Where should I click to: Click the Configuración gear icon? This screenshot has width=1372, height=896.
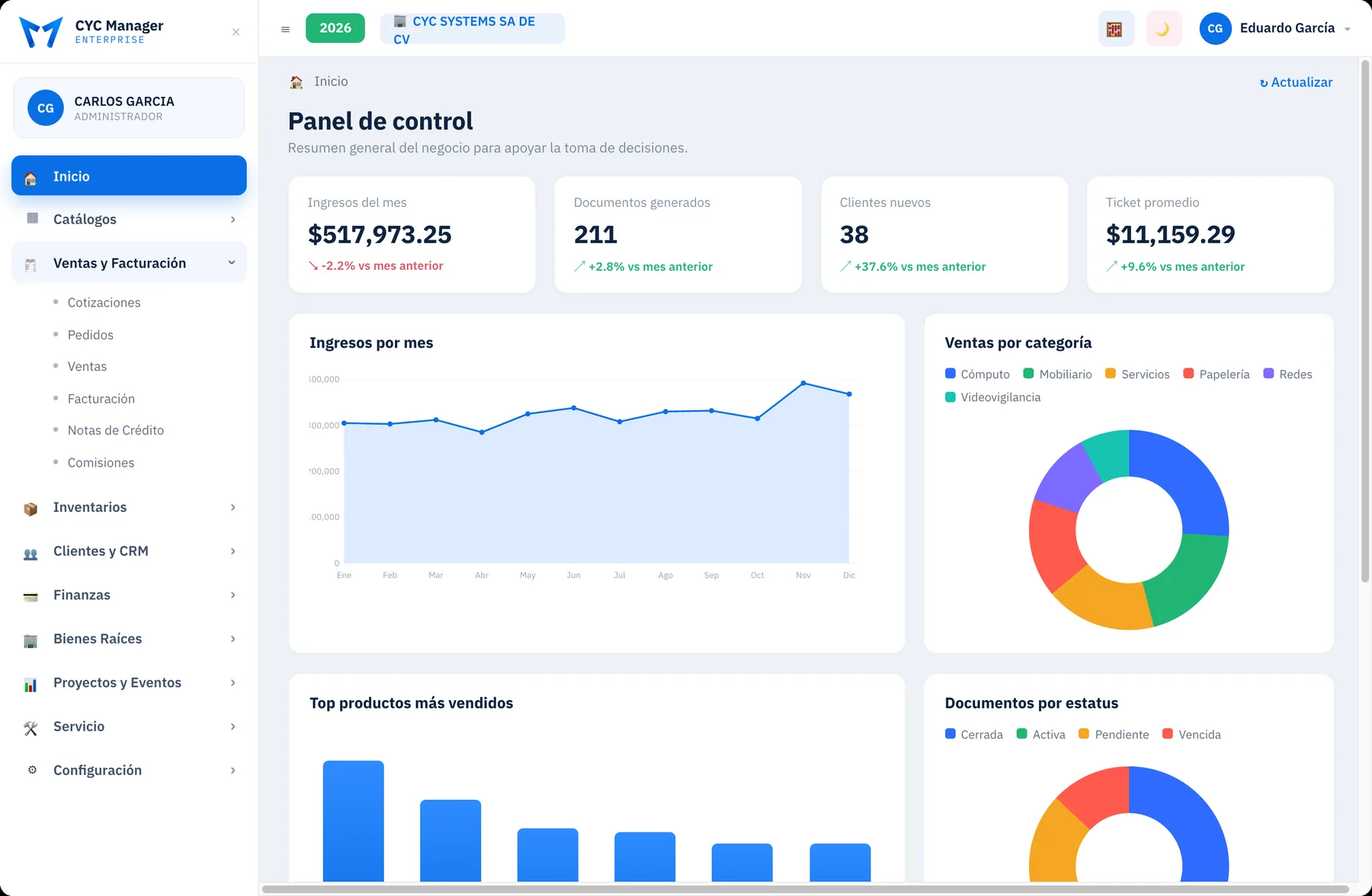click(32, 770)
